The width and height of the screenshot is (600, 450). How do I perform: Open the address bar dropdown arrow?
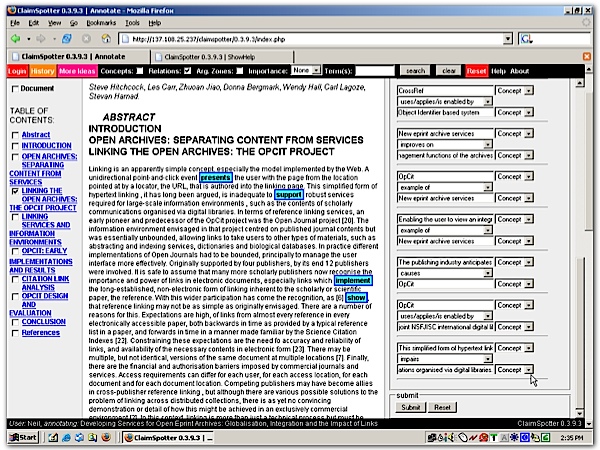(508, 39)
